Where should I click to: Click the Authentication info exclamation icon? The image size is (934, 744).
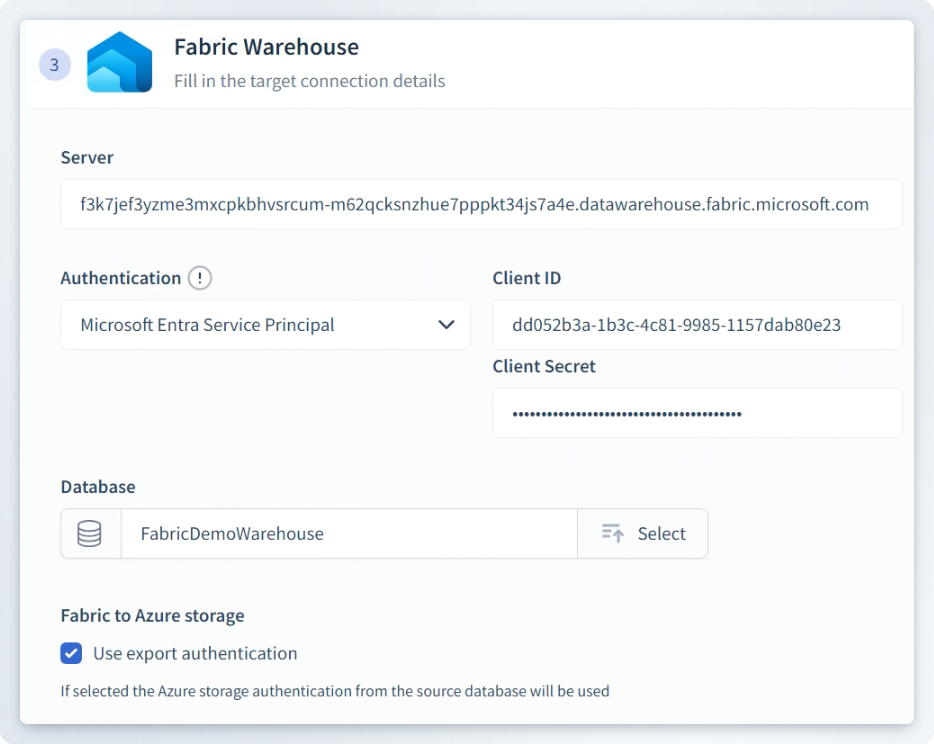tap(200, 278)
